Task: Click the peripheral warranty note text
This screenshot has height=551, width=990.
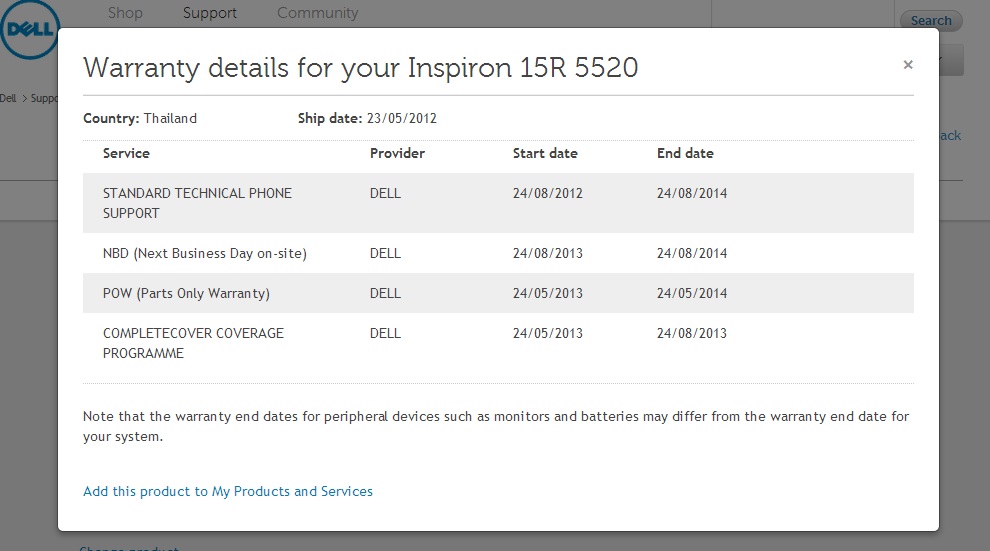Action: coord(495,426)
